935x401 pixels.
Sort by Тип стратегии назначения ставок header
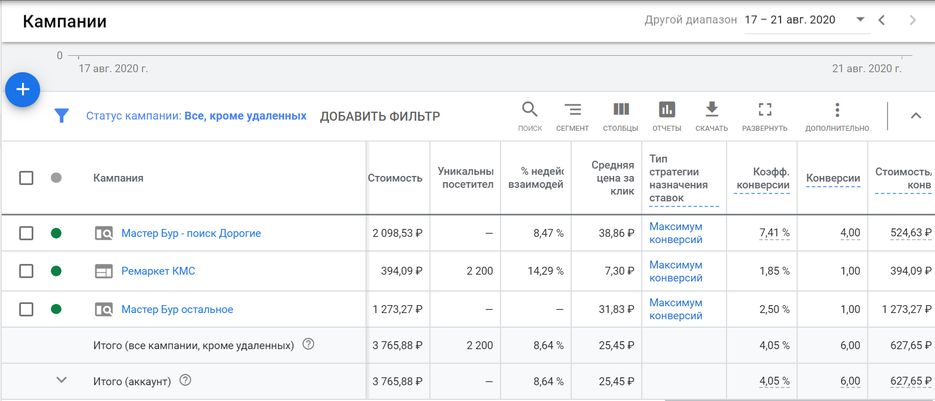pyautogui.click(x=679, y=178)
